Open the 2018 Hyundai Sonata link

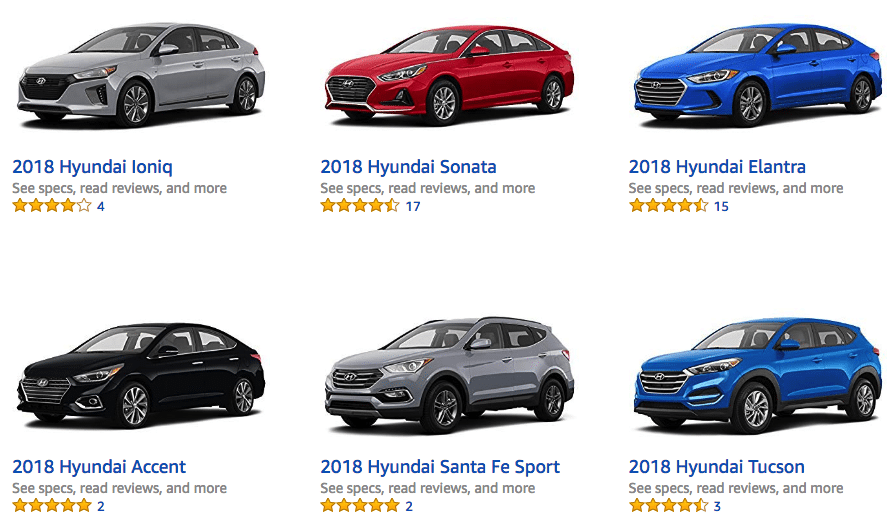[408, 167]
